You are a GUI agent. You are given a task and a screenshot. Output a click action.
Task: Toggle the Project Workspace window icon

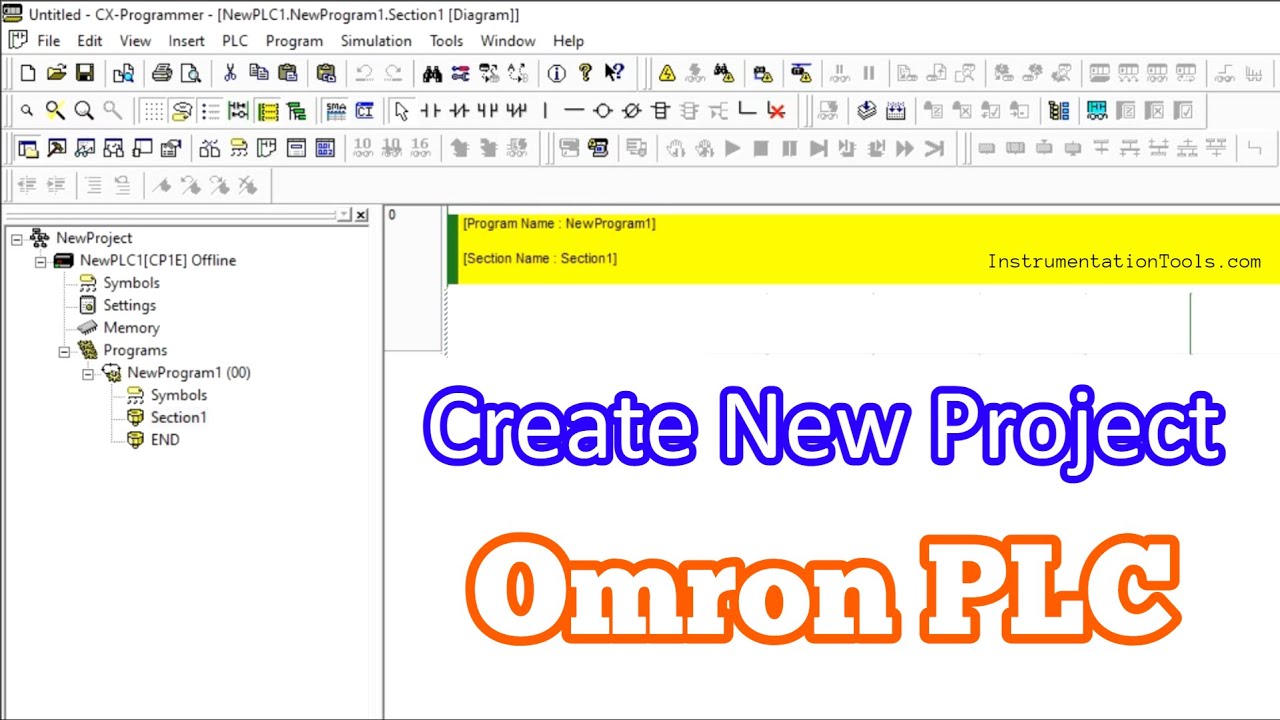(x=28, y=149)
